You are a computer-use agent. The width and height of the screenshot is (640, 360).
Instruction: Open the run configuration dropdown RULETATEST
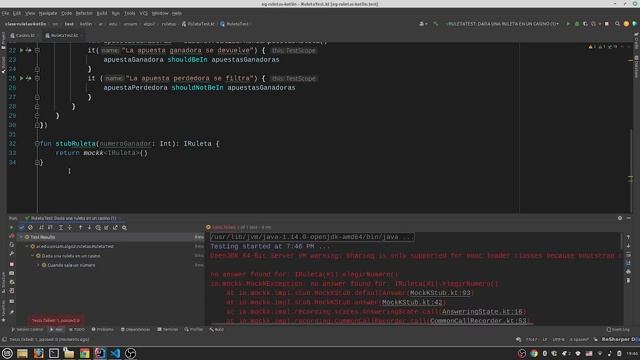502,24
